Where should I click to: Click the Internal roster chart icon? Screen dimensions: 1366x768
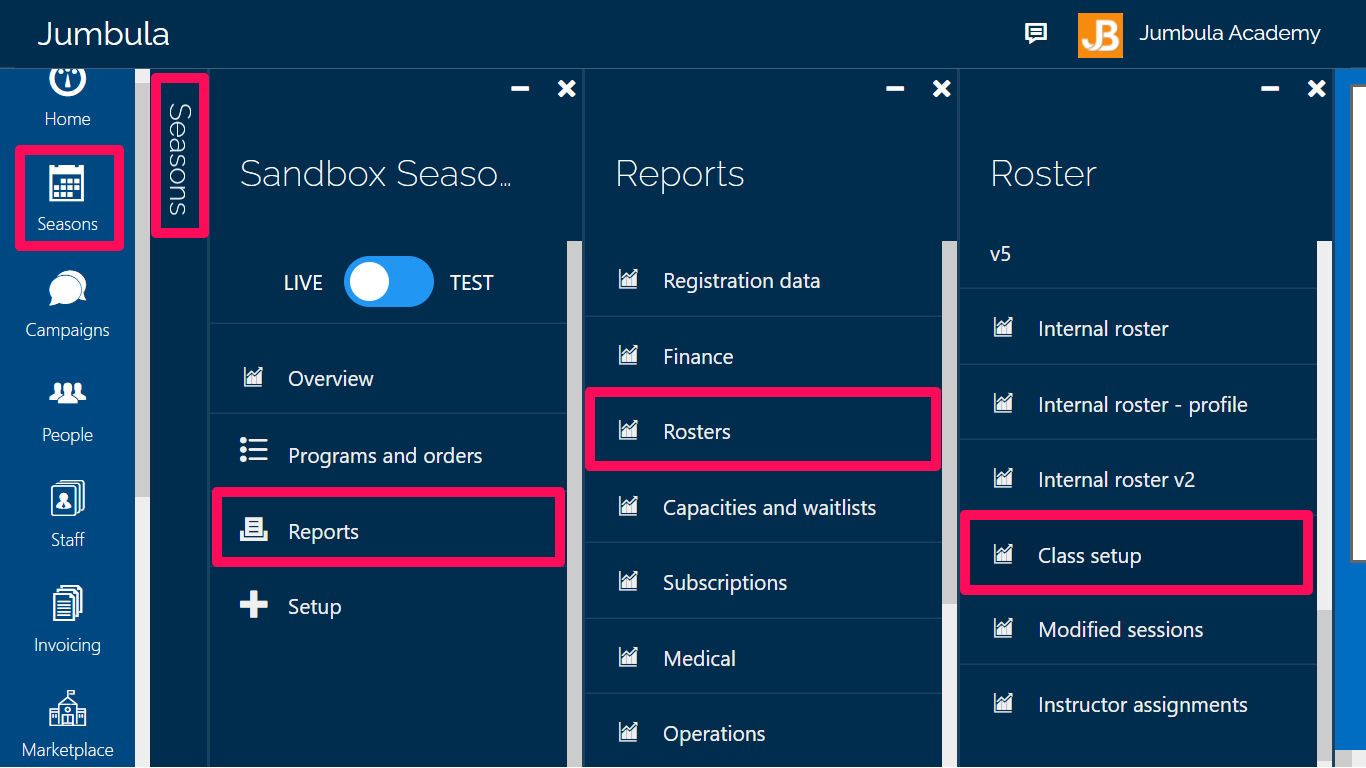click(x=1003, y=326)
